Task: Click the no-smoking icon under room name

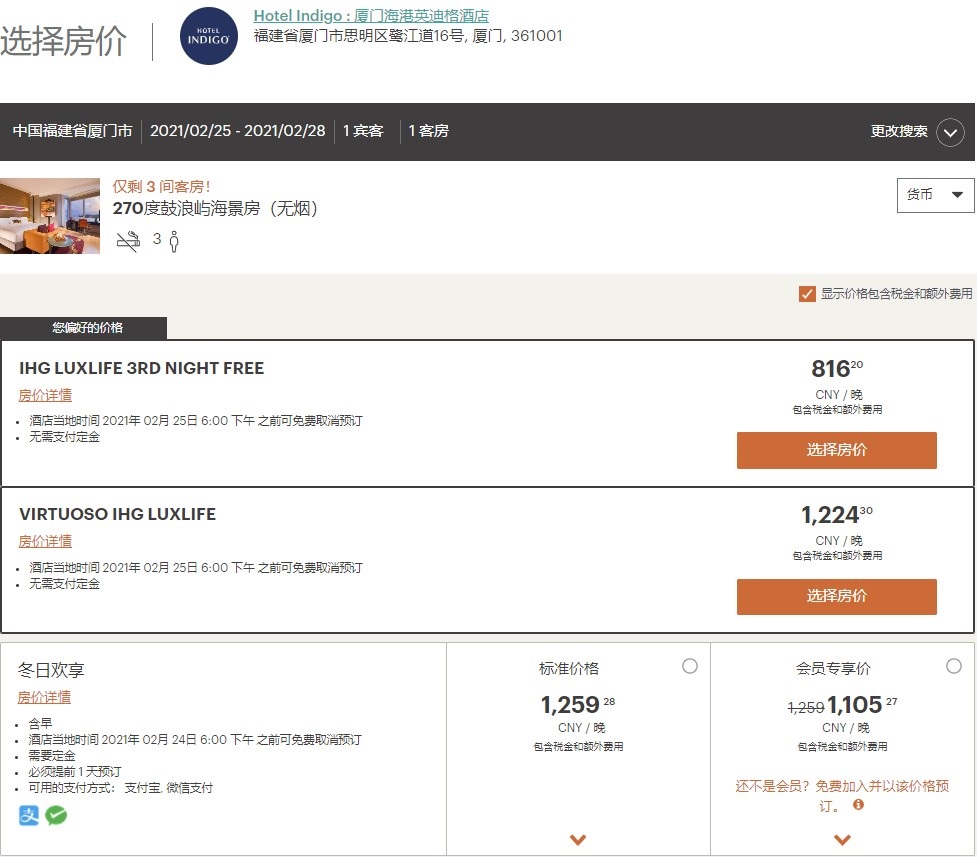Action: 128,241
